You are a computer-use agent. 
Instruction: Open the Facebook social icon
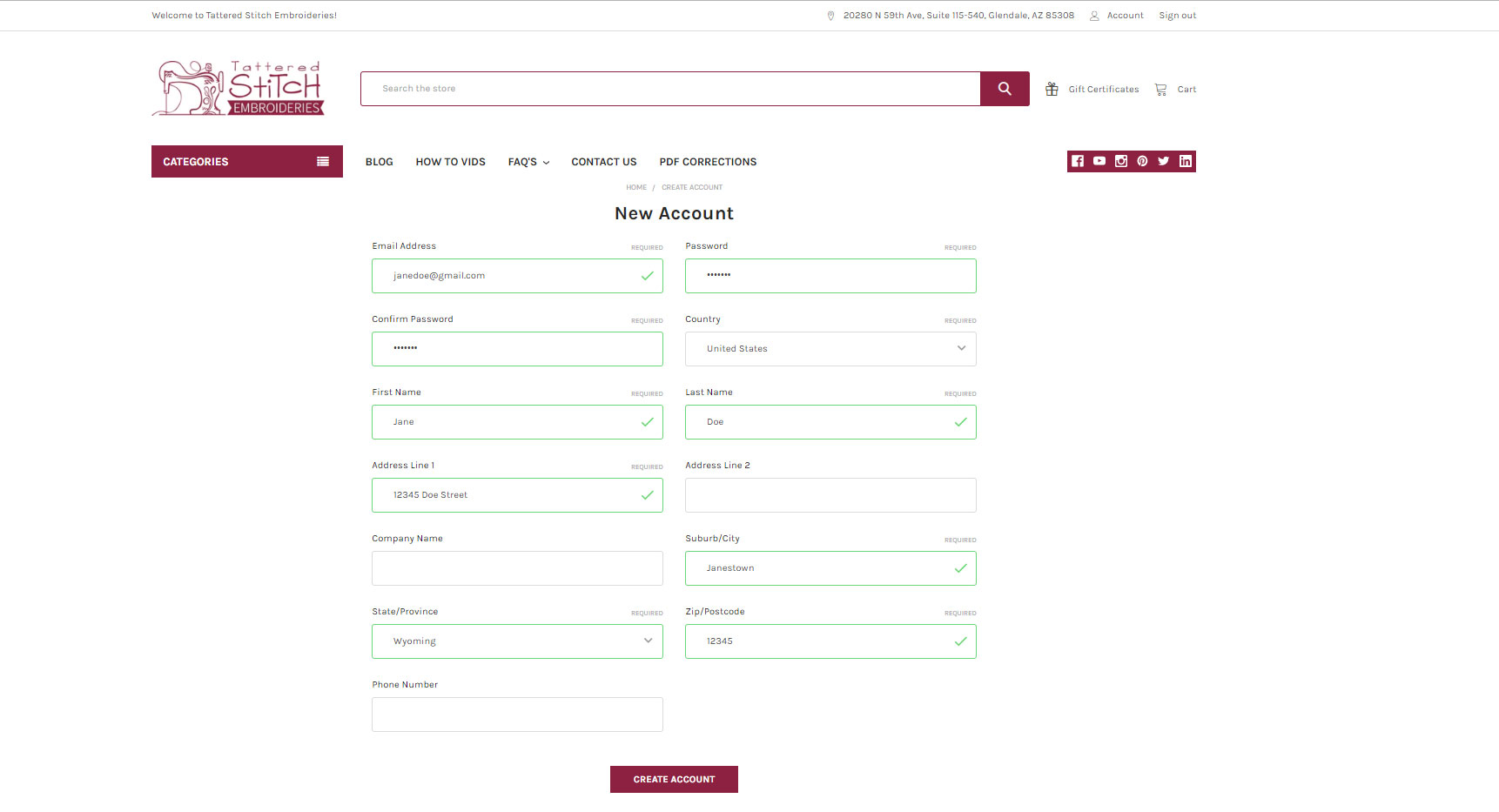[x=1078, y=161]
